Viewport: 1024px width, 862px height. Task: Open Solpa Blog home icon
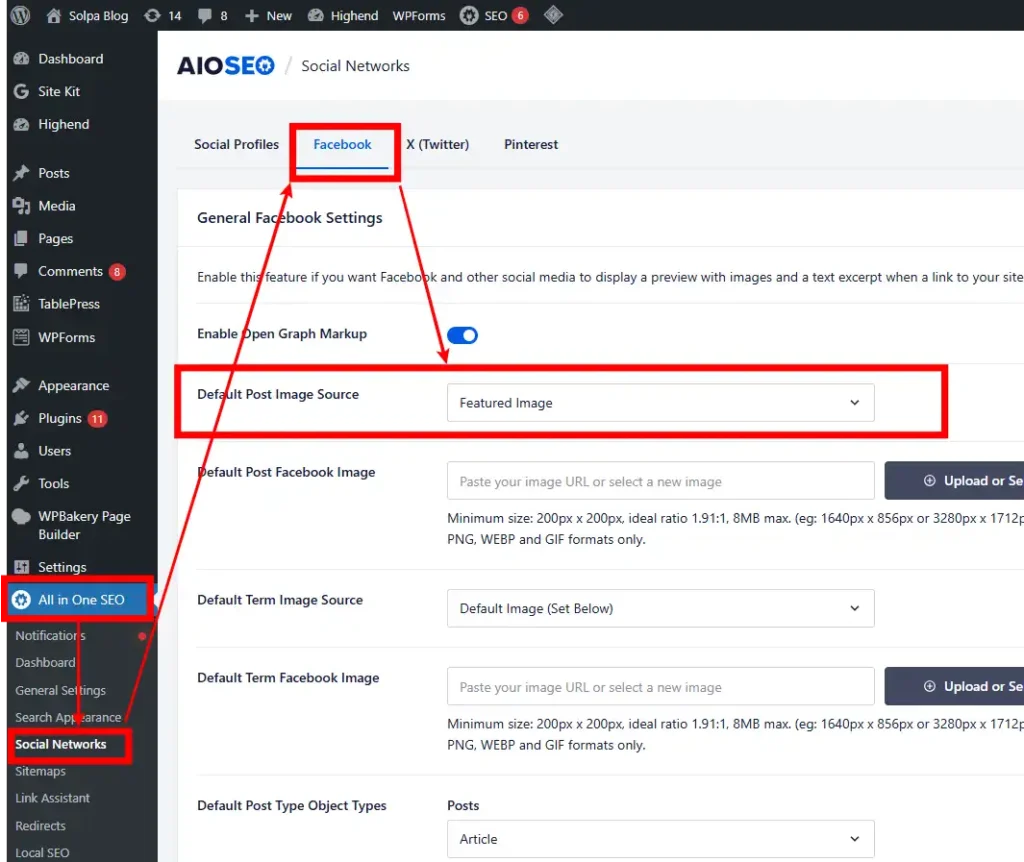54,16
